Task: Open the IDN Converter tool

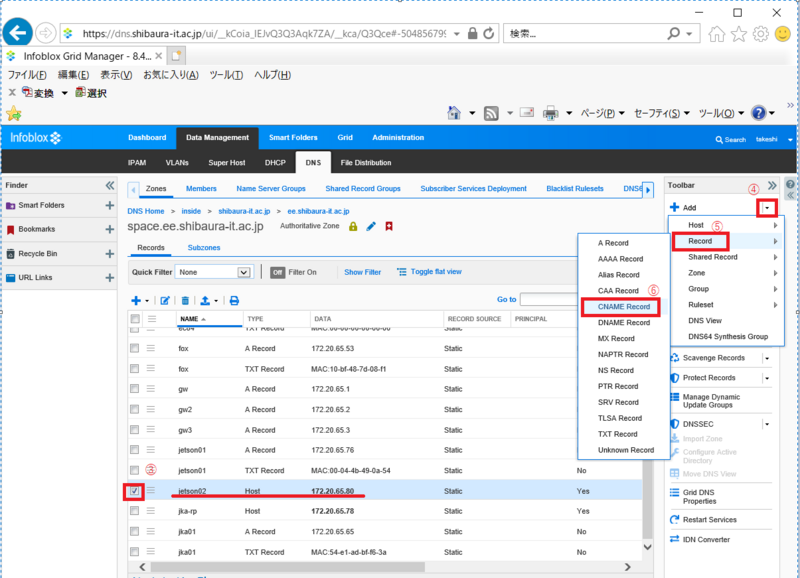Action: 706,539
